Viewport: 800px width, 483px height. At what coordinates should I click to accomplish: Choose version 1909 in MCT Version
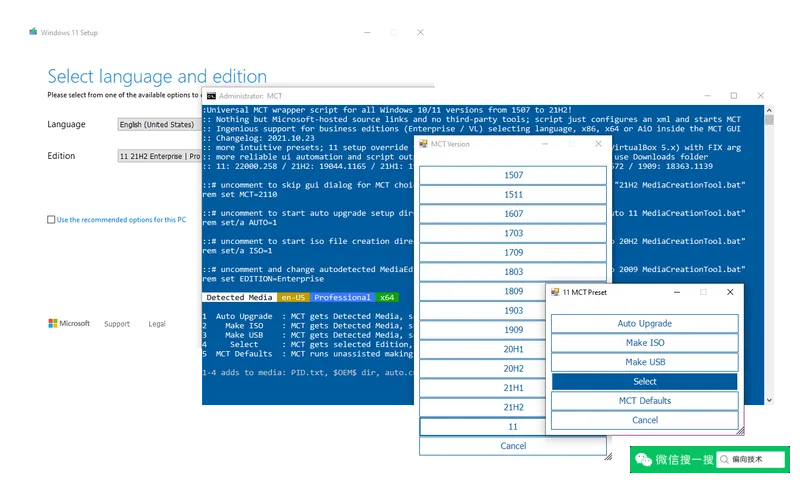pyautogui.click(x=483, y=330)
